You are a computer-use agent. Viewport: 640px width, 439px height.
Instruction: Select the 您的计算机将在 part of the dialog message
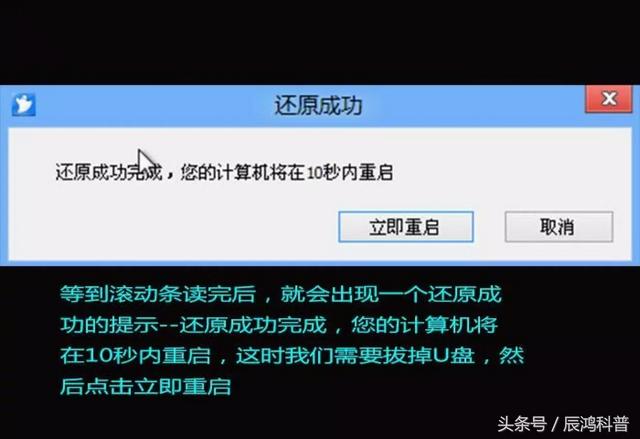243,173
